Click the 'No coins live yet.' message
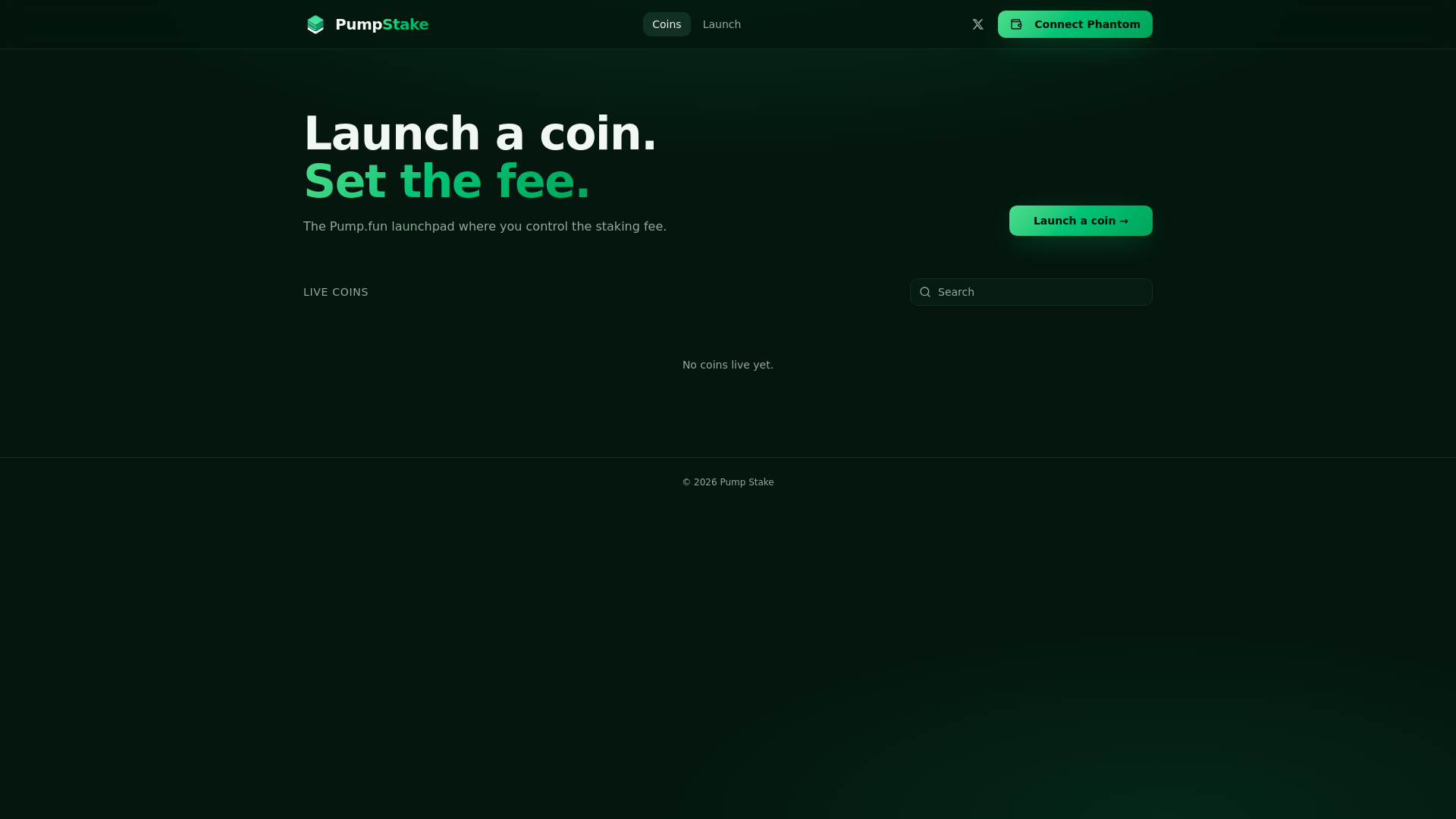Image resolution: width=1456 pixels, height=819 pixels. 728,365
